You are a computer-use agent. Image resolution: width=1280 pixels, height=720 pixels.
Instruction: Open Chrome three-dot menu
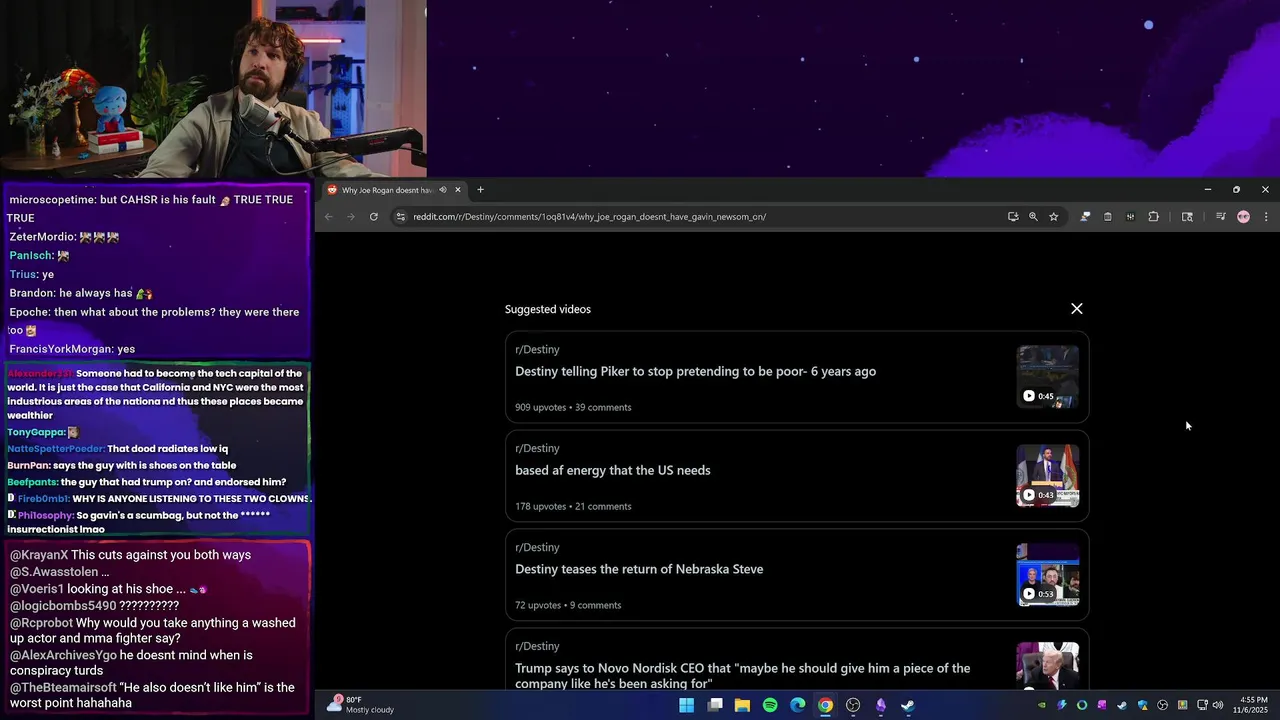1266,216
